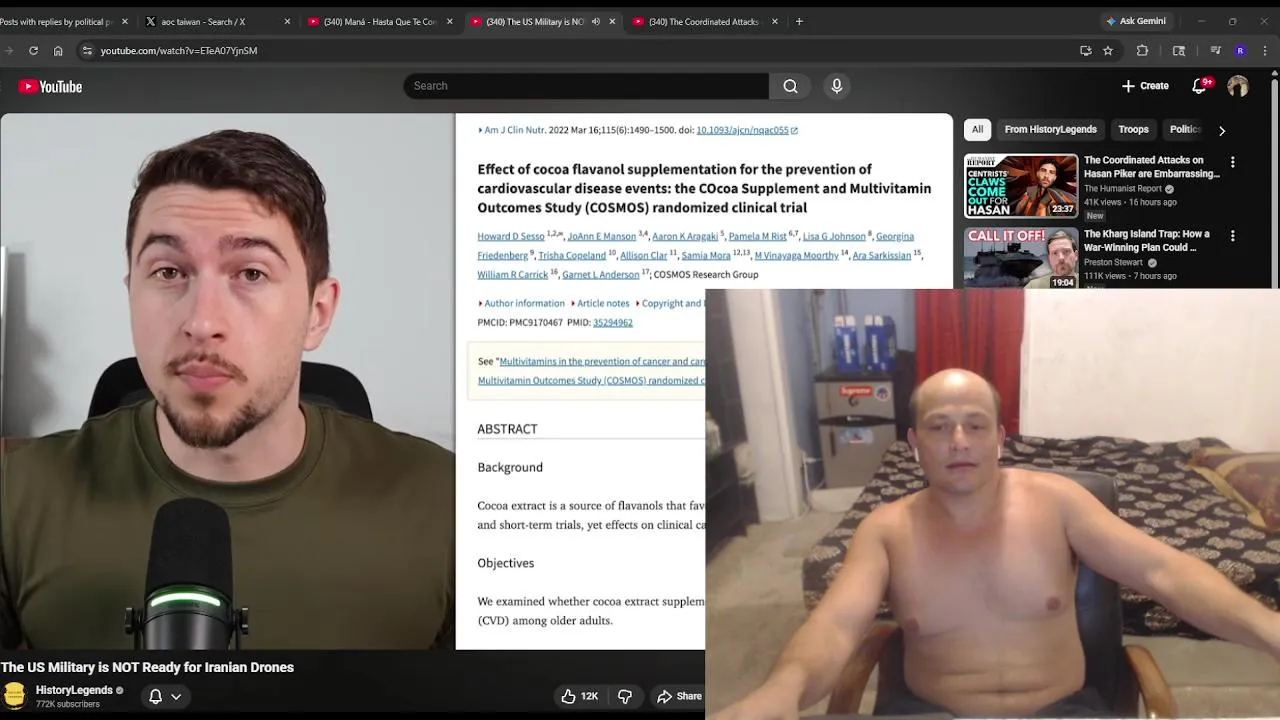1280x720 pixels.
Task: Click the browser address bar URL
Action: click(179, 51)
